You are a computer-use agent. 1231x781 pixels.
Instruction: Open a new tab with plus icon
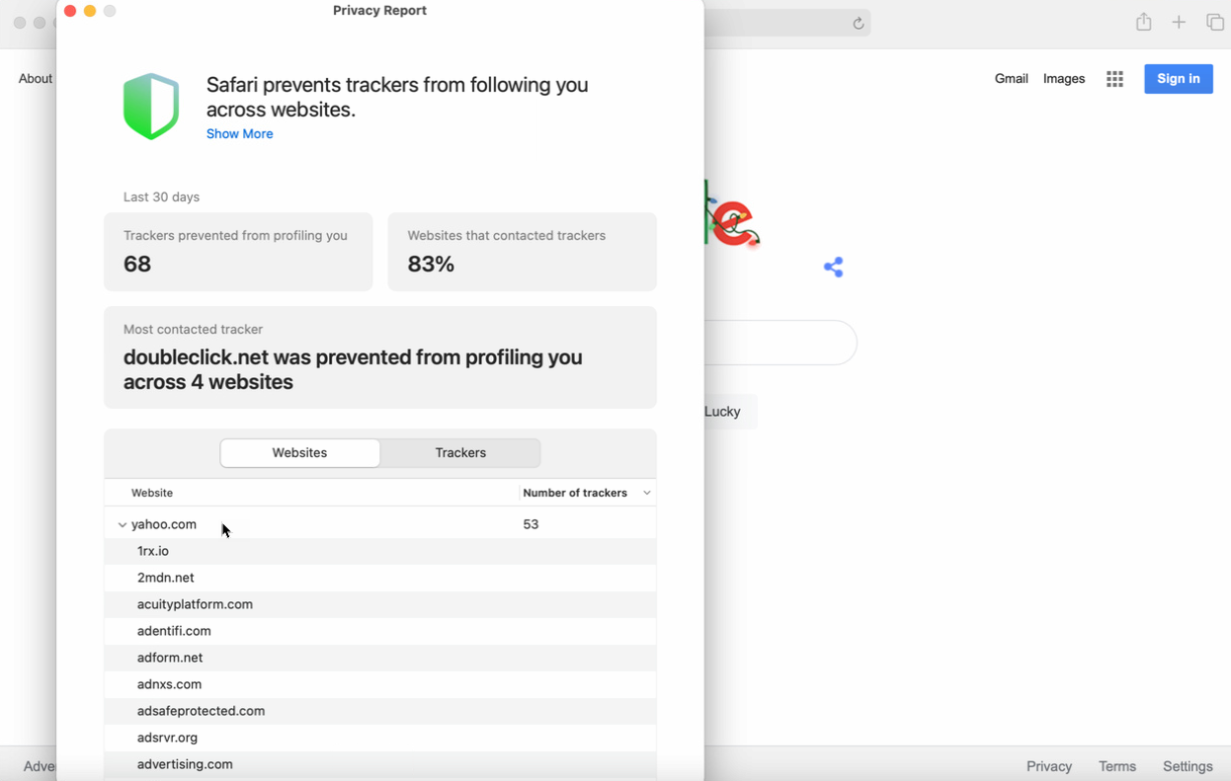pyautogui.click(x=1179, y=22)
